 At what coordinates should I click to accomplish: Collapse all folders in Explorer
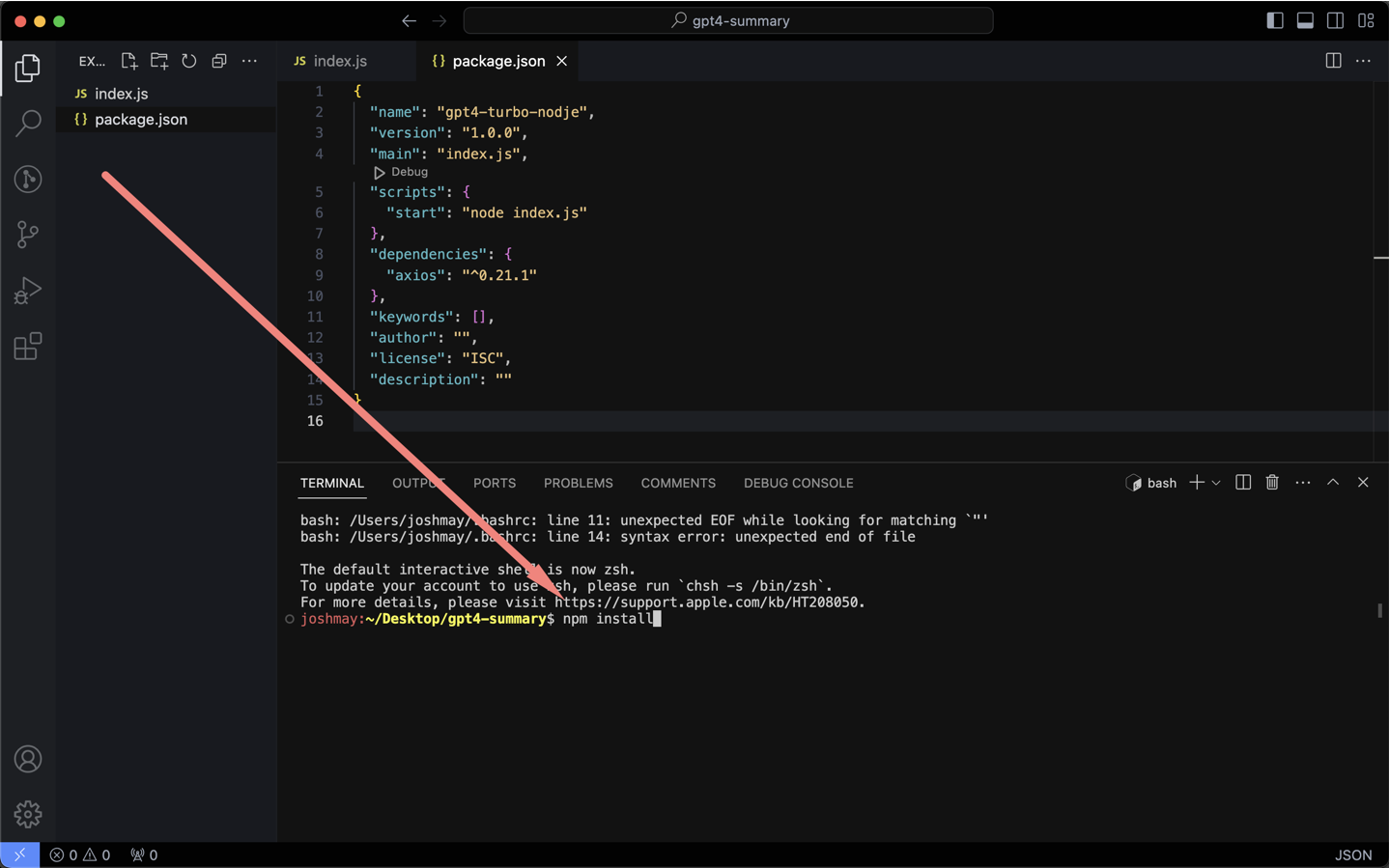pos(219,61)
